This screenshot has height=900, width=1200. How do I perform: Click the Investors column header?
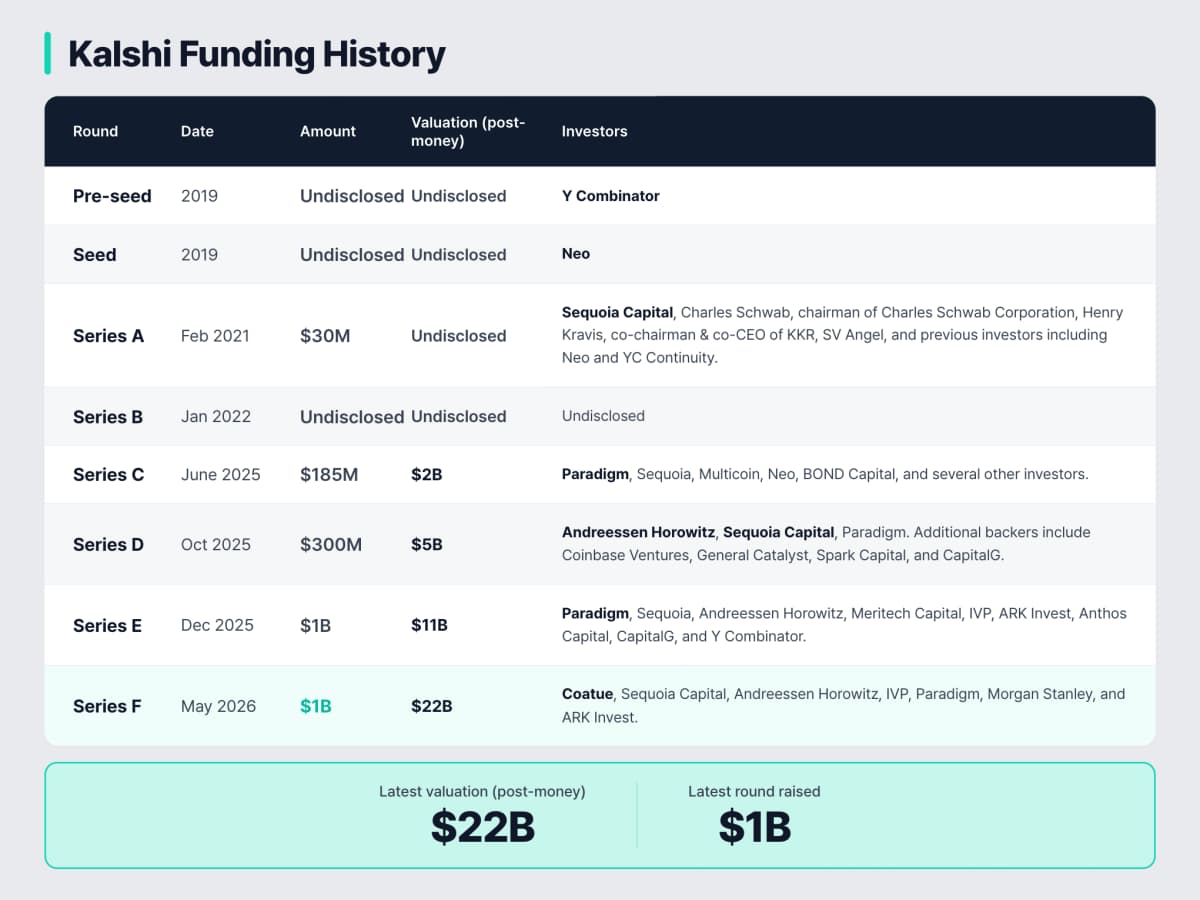[594, 131]
